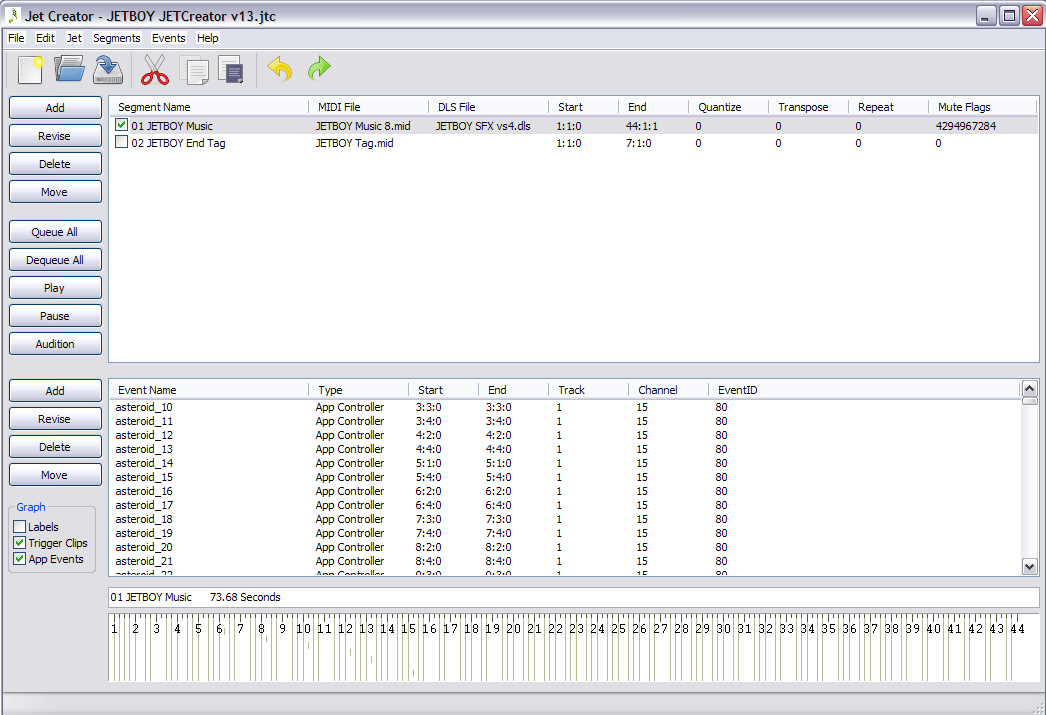Click the Copy toolbar icon
This screenshot has width=1046, height=715.
196,70
